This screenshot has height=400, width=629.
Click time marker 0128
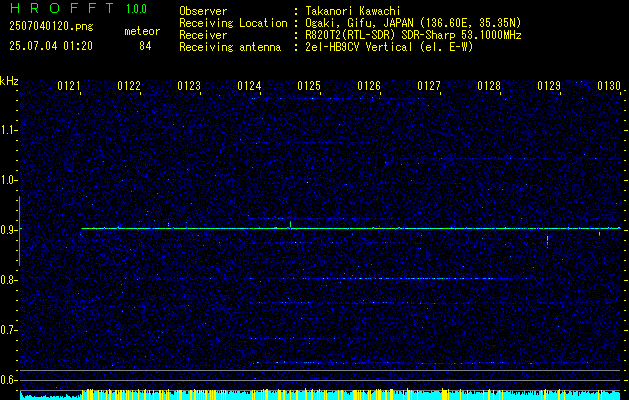[489, 86]
